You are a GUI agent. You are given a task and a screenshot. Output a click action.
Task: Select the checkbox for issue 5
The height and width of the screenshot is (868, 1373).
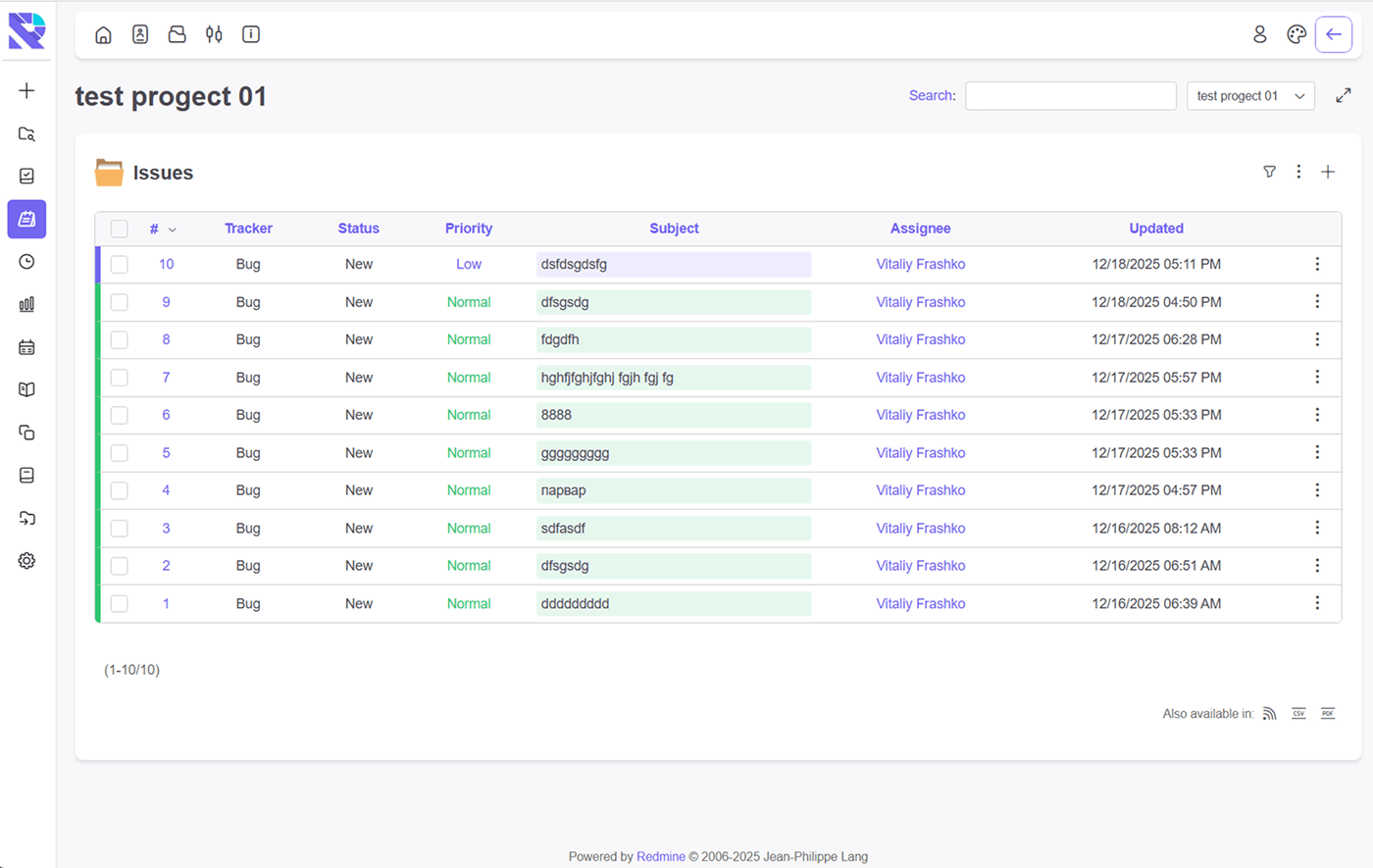click(x=120, y=453)
